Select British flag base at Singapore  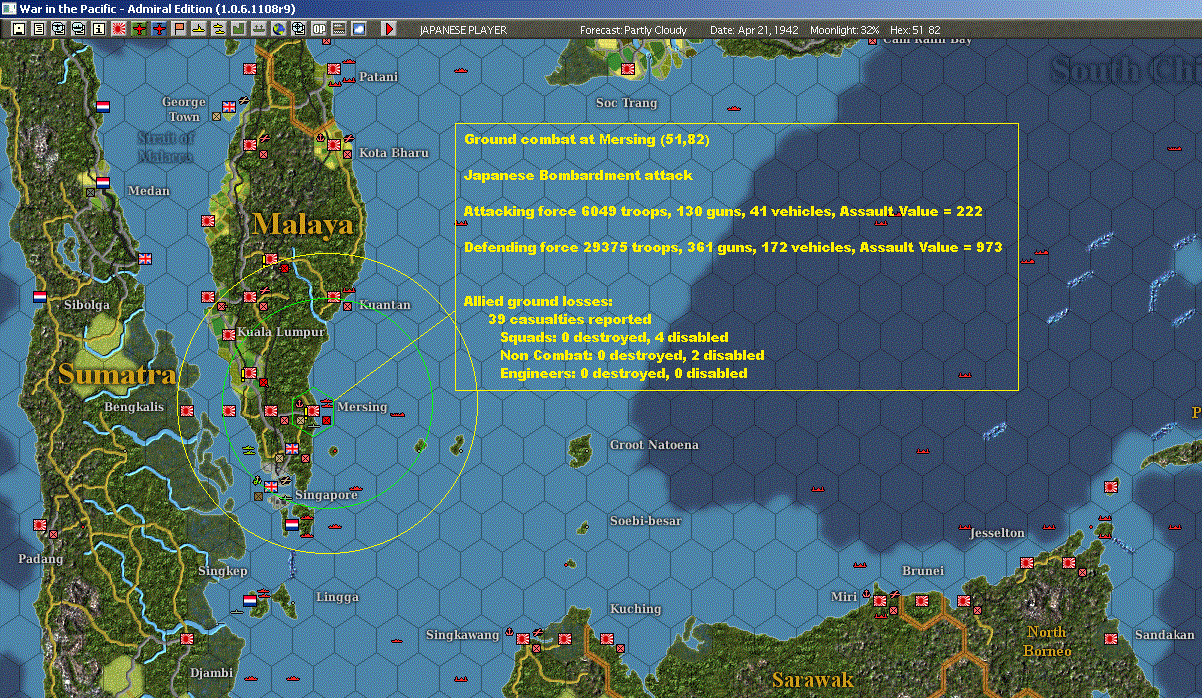[271, 487]
